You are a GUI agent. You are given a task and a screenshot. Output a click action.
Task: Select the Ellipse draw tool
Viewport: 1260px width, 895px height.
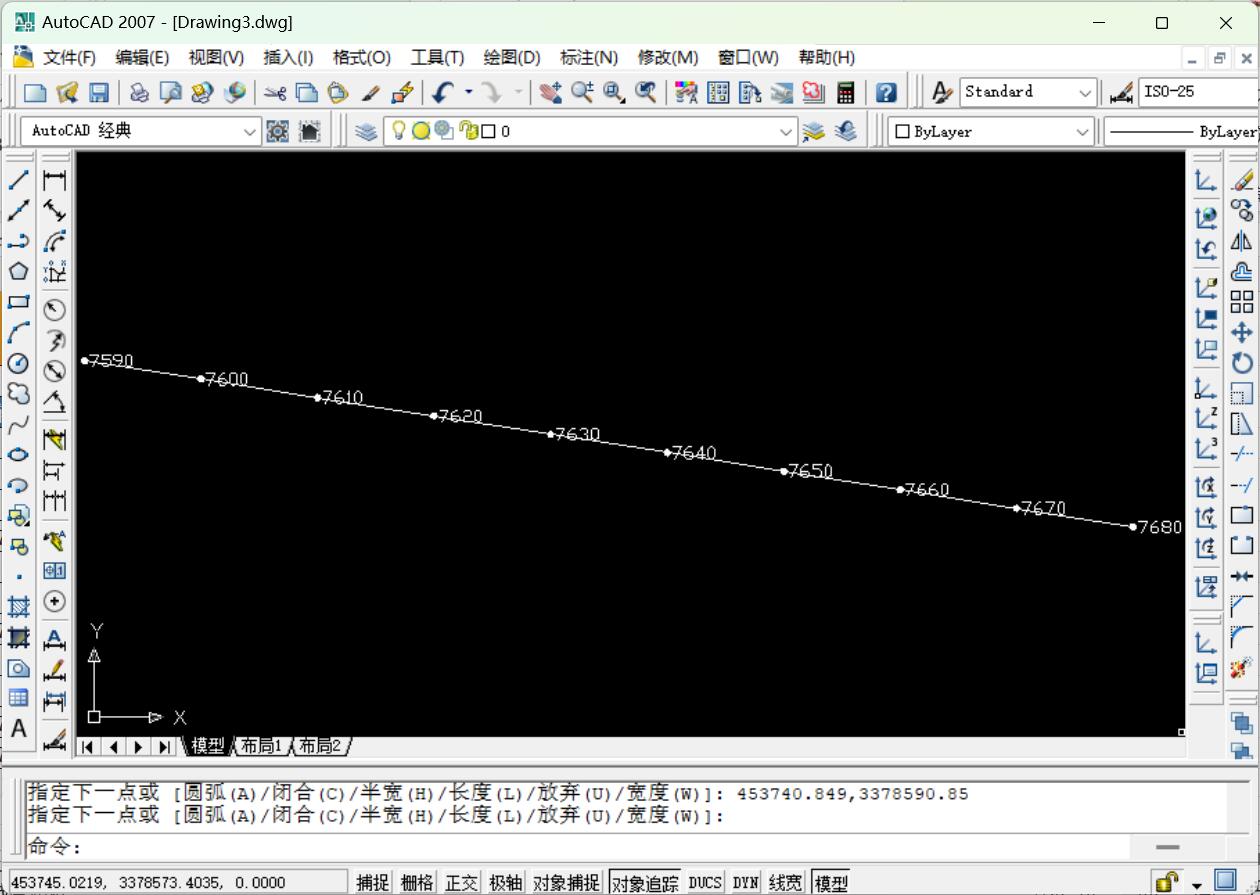pos(18,455)
